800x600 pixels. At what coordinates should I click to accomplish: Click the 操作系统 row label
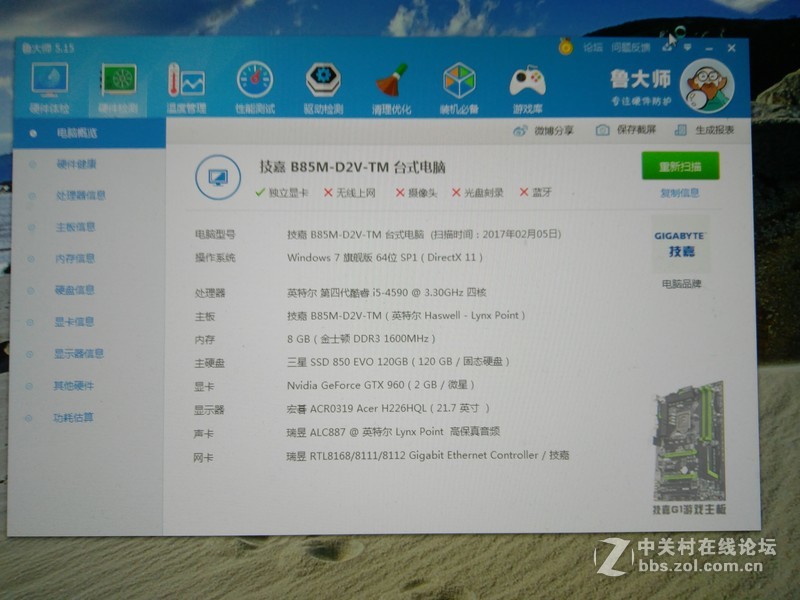[215, 258]
